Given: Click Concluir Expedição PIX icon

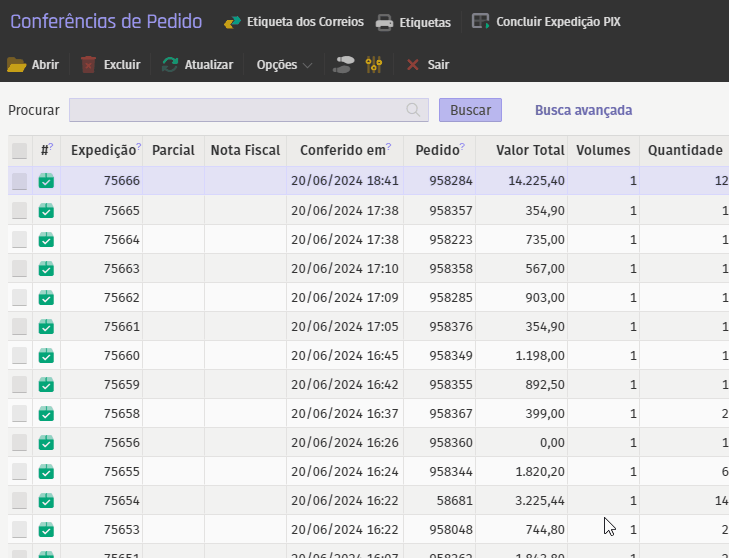Looking at the screenshot, I should (x=481, y=21).
